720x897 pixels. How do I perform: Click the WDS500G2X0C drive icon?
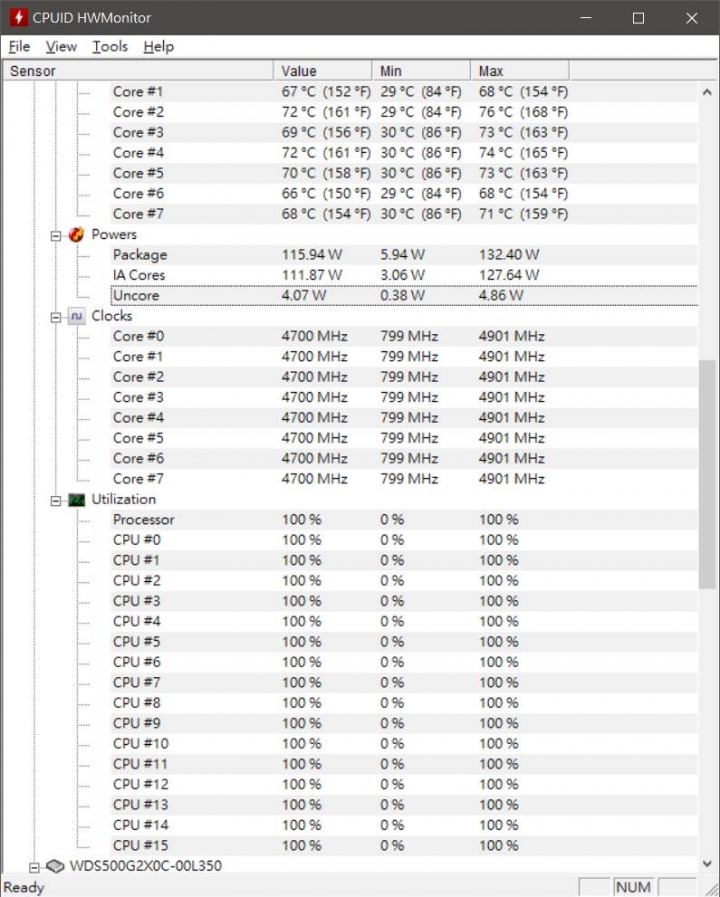click(55, 866)
